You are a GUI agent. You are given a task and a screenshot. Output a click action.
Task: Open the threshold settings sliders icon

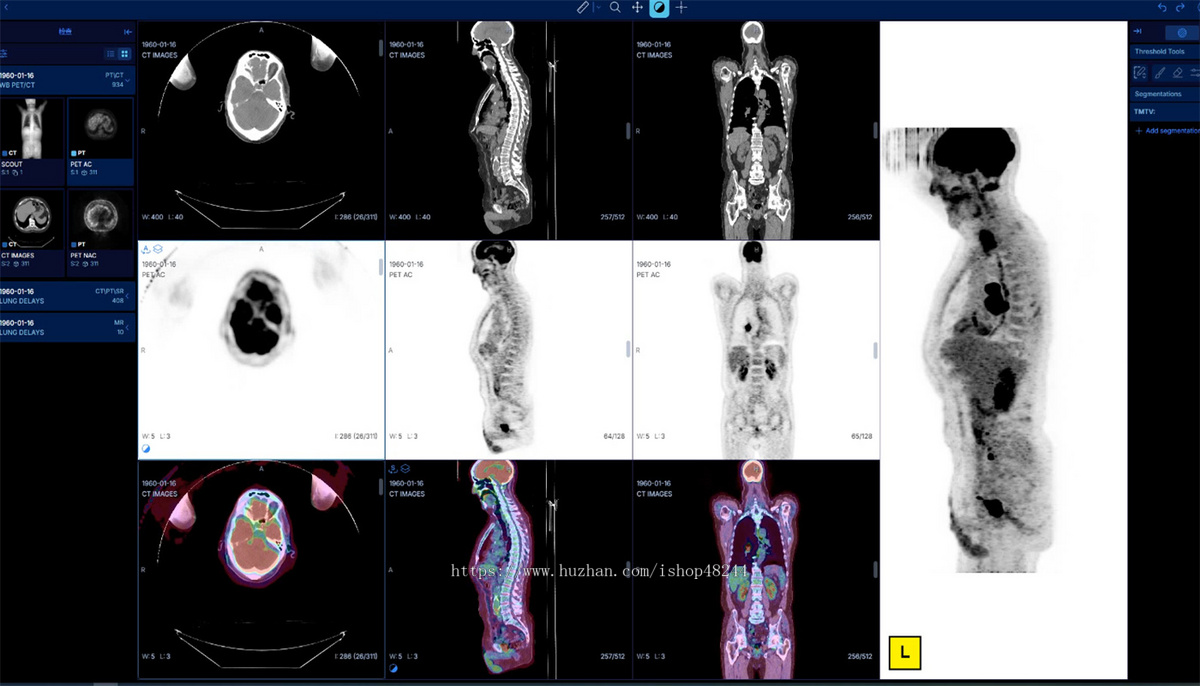[x=1195, y=72]
